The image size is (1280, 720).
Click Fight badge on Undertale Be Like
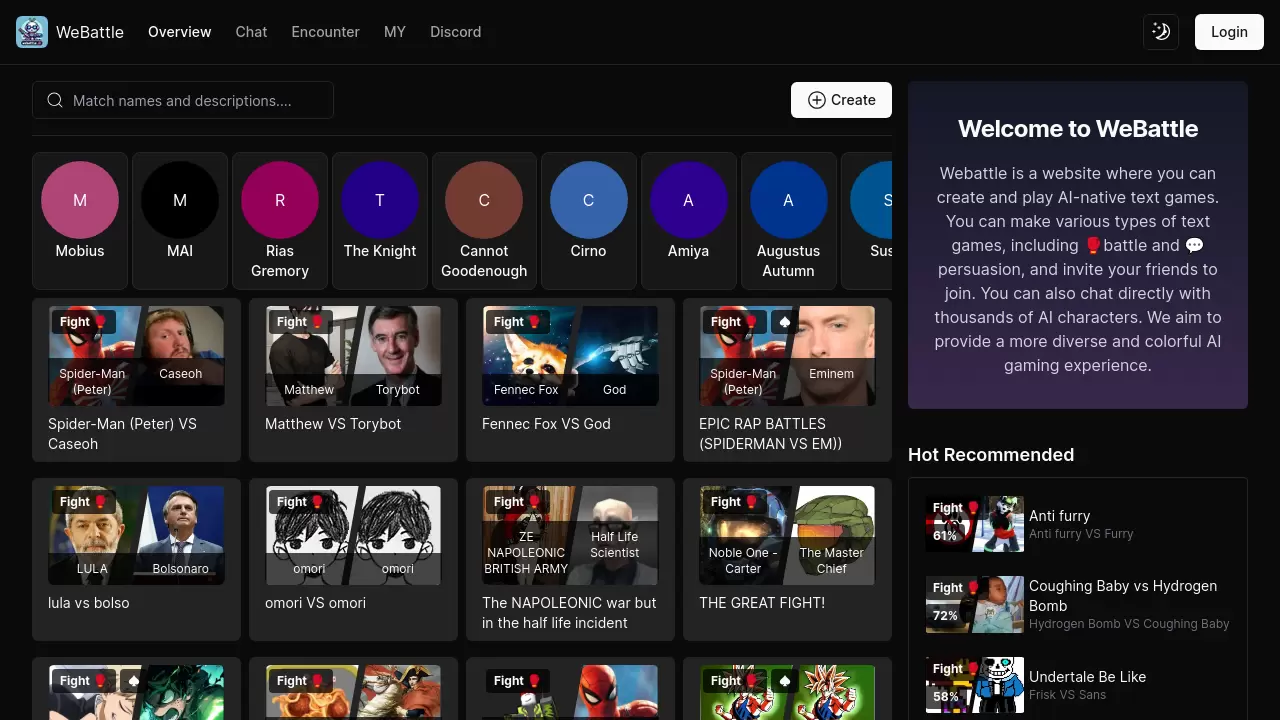coord(957,669)
